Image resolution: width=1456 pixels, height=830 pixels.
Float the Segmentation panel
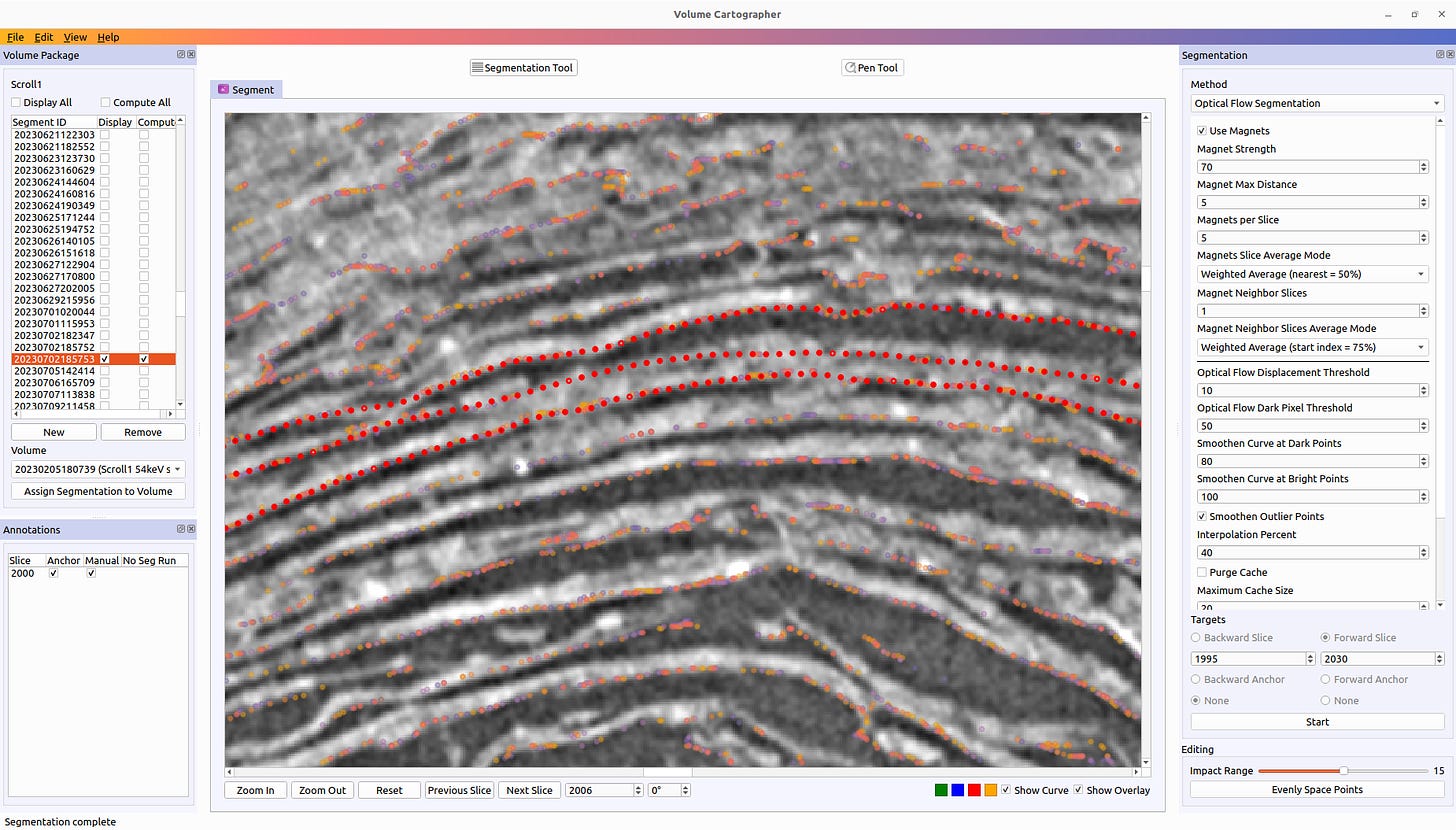coord(1439,55)
